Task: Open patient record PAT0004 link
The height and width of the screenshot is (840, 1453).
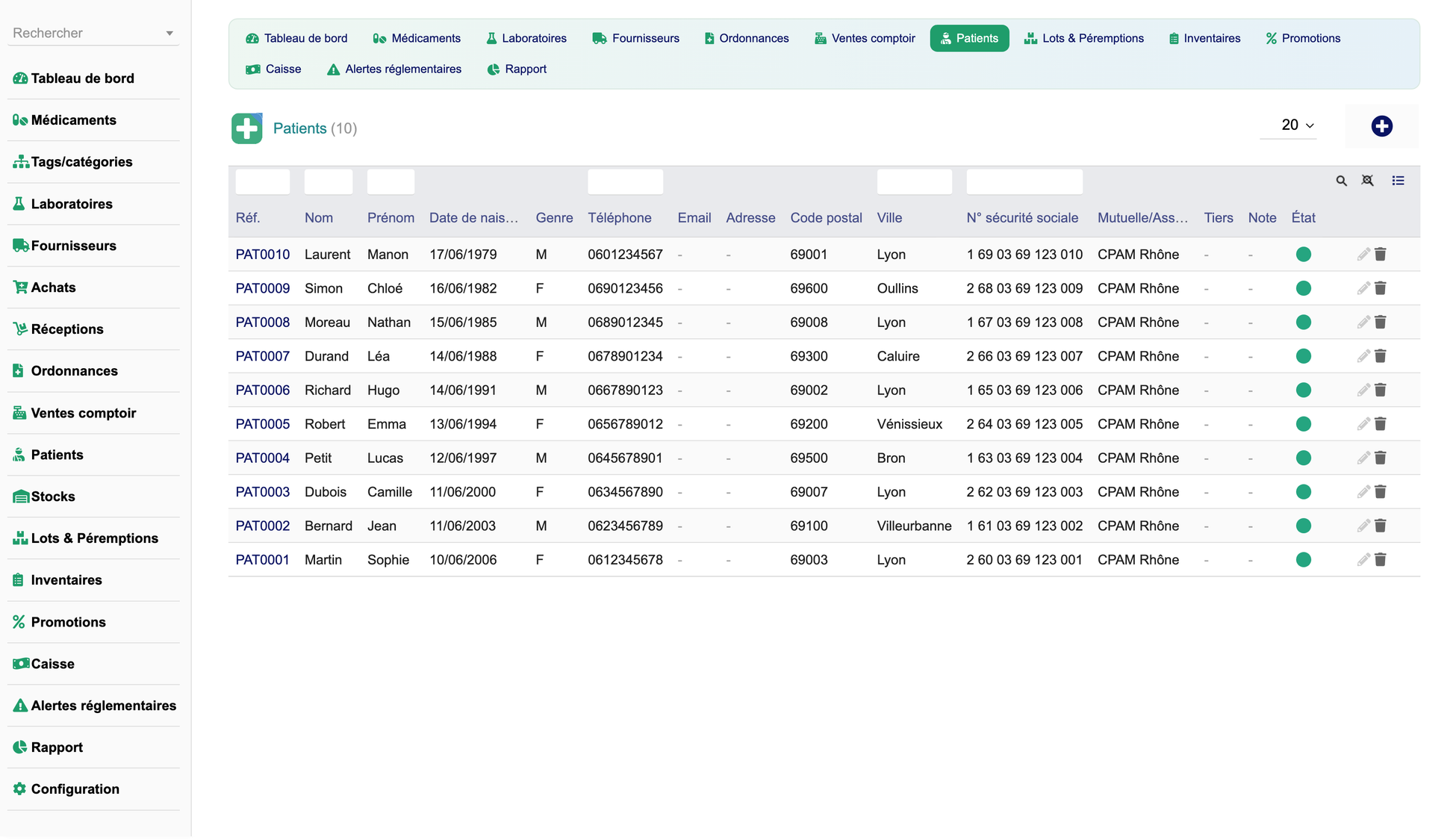Action: coord(263,458)
